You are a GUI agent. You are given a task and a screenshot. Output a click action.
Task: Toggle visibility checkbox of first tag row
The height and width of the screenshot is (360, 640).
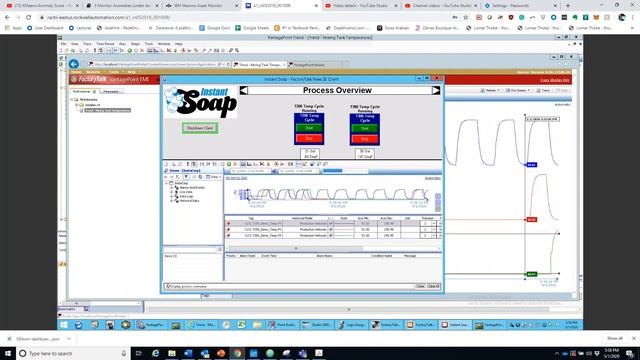pos(331,224)
